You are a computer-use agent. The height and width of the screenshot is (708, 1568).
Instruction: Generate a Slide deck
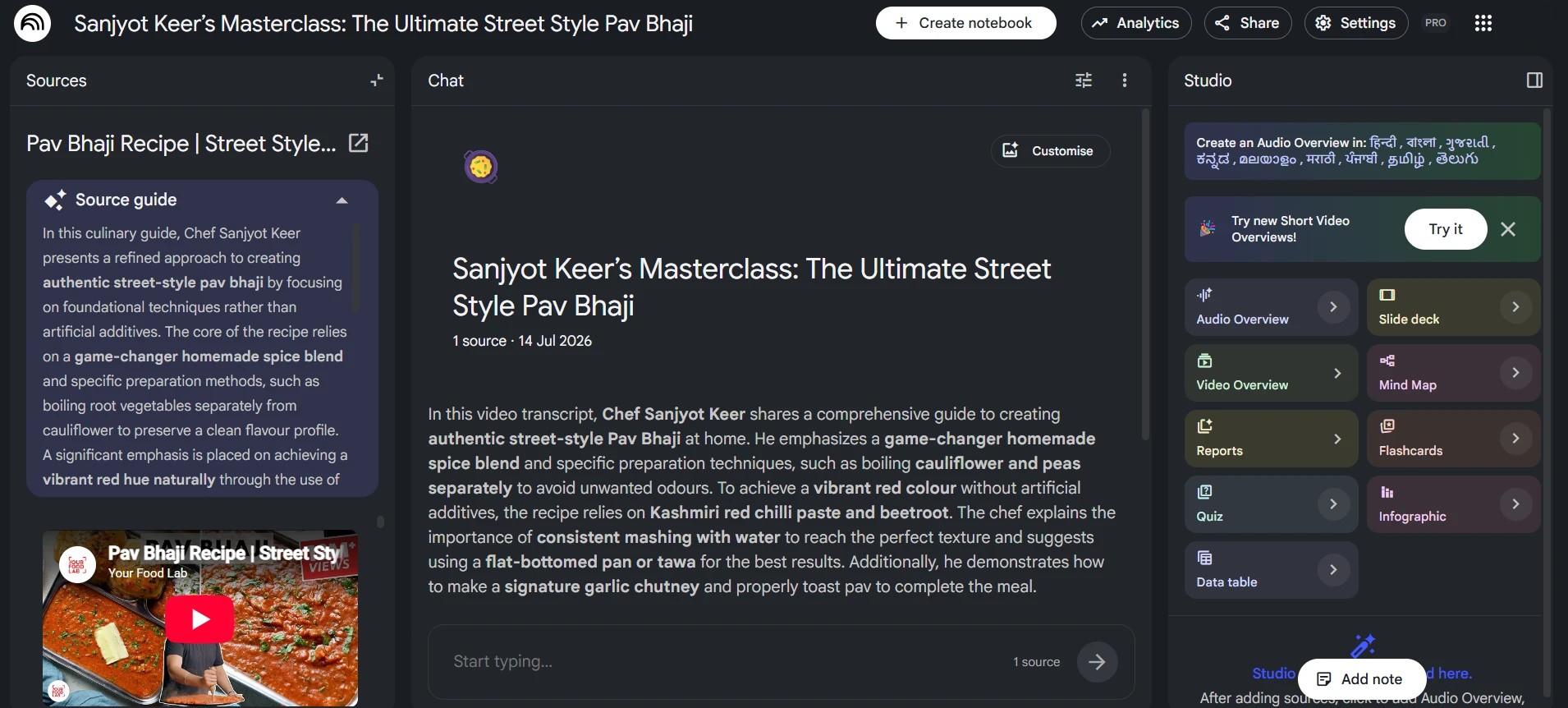1453,307
